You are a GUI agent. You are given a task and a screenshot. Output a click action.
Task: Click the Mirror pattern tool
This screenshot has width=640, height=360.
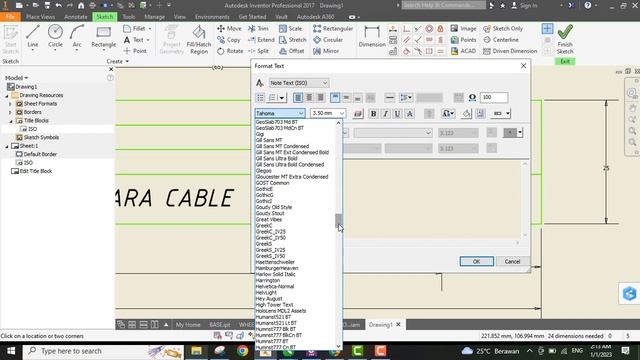pyautogui.click(x=326, y=51)
